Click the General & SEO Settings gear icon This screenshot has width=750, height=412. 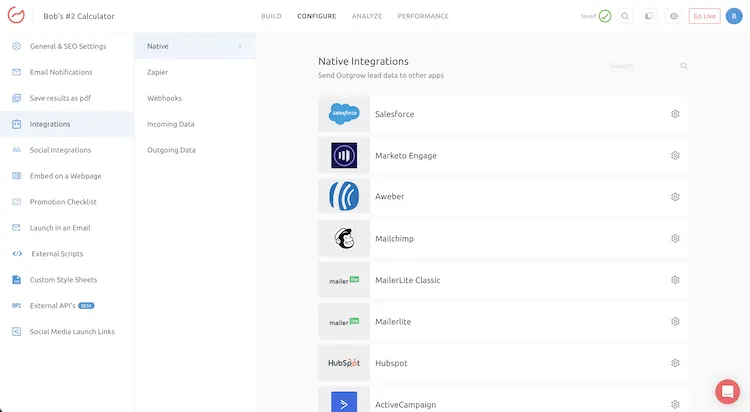(x=16, y=46)
